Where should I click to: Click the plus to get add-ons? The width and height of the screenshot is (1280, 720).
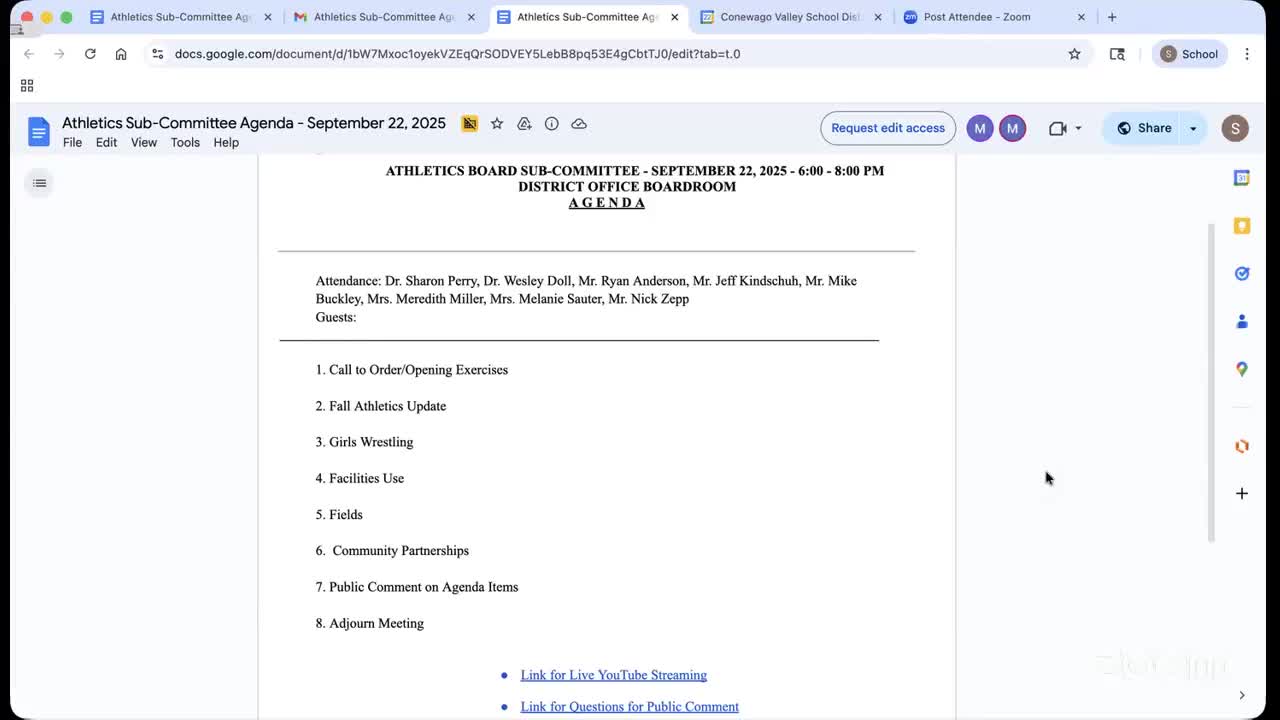[x=1242, y=493]
